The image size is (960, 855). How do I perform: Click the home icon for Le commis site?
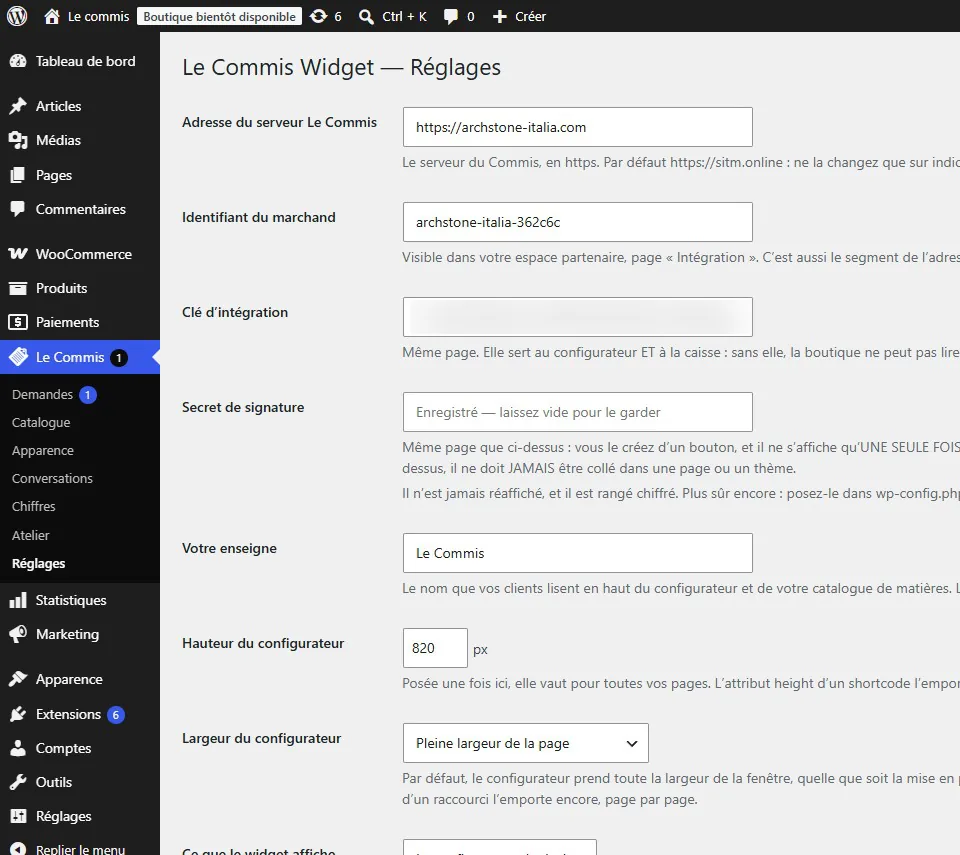point(52,17)
